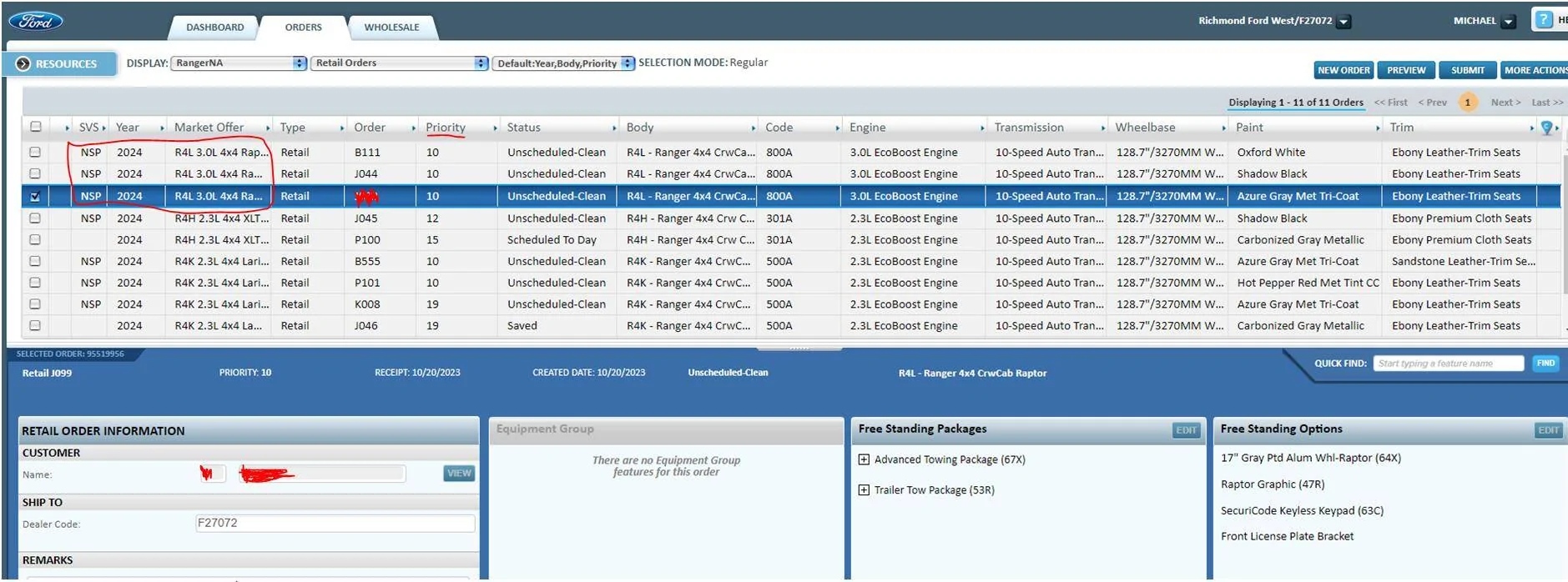Go to the First page link
The image size is (1568, 582).
1390,103
